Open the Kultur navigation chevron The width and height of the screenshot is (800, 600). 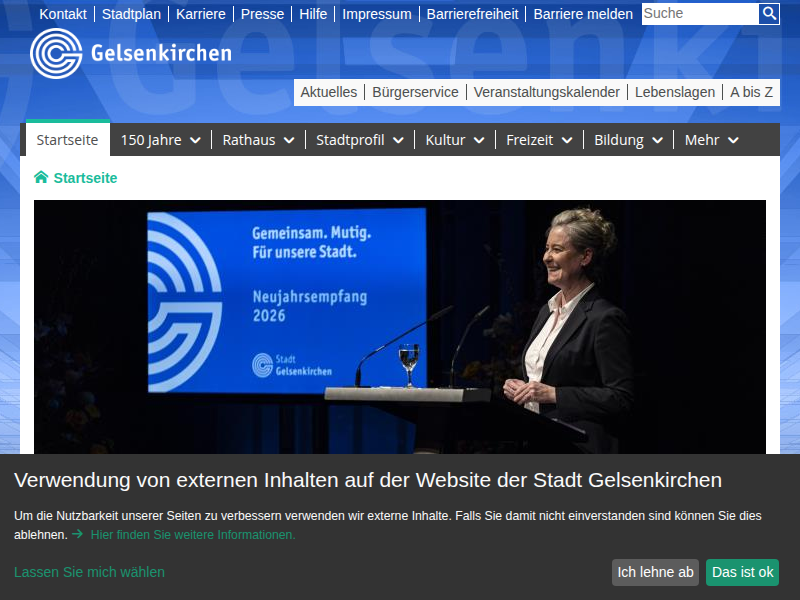(478, 140)
